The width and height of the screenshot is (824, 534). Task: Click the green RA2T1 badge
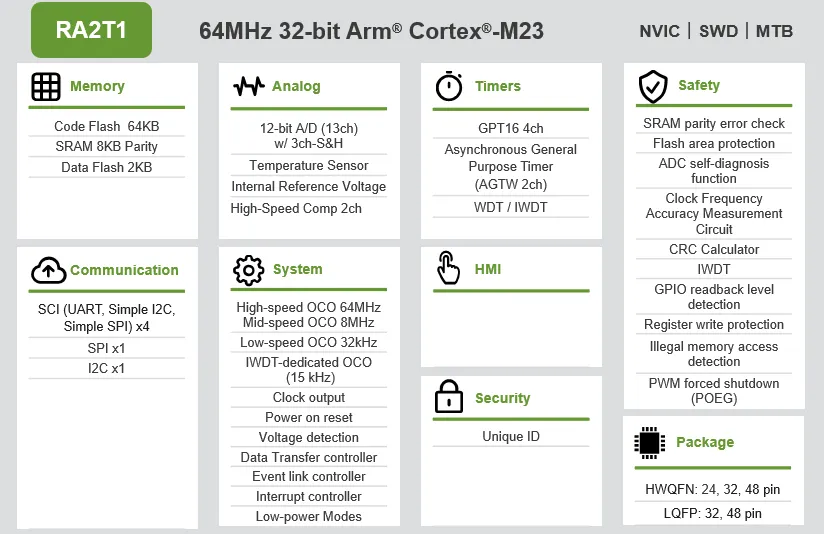click(x=91, y=30)
